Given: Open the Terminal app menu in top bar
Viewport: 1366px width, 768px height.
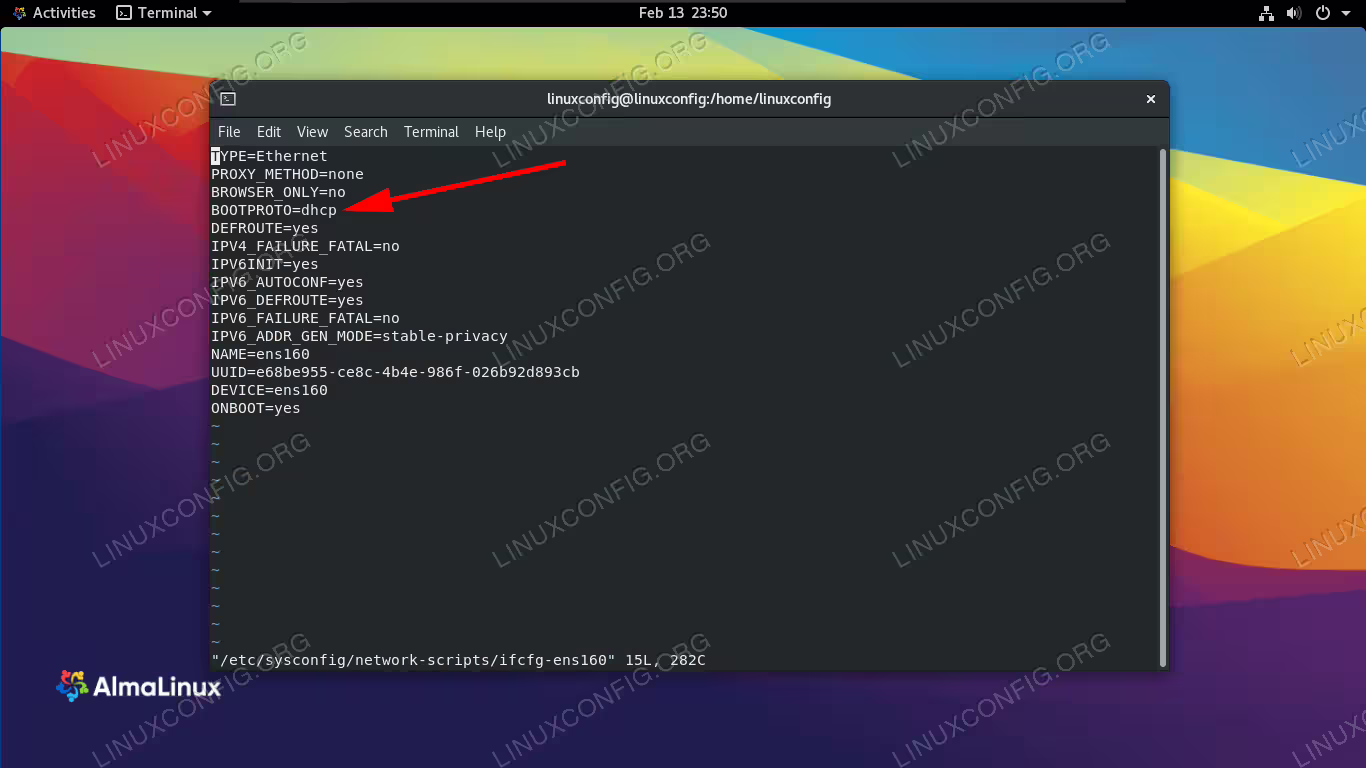Looking at the screenshot, I should tap(164, 13).
